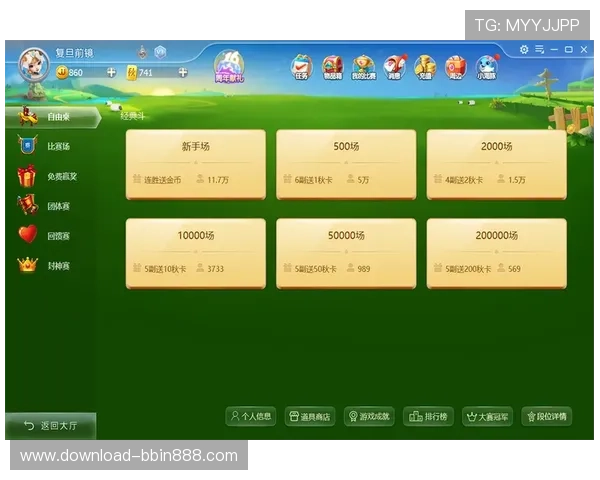The width and height of the screenshot is (600, 480).
Task: Click the 消息 (messages) icon
Action: [393, 66]
